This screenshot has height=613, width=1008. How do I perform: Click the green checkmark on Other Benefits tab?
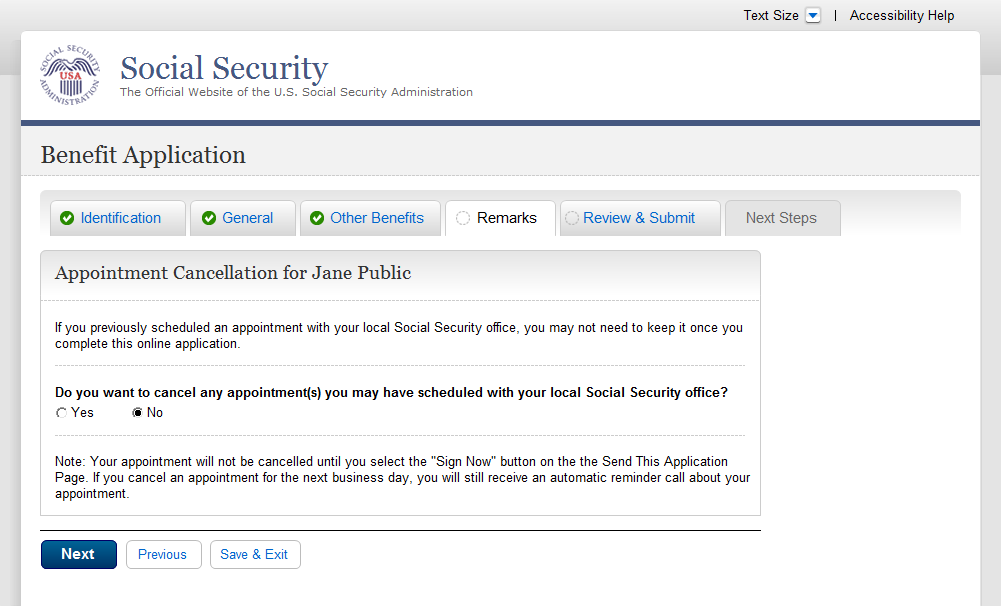click(317, 219)
